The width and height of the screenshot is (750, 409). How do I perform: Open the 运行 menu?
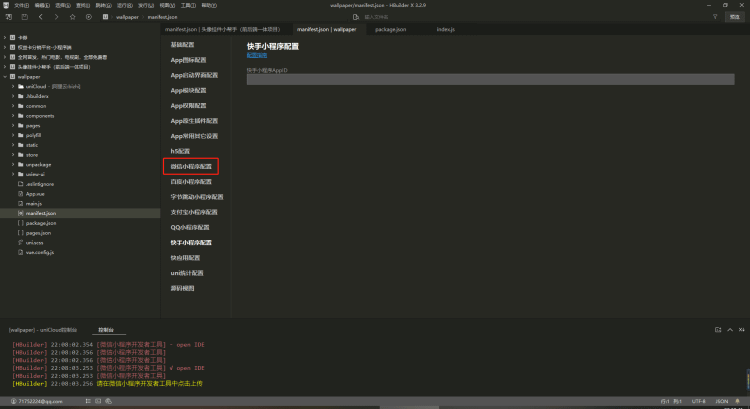pyautogui.click(x=125, y=5)
